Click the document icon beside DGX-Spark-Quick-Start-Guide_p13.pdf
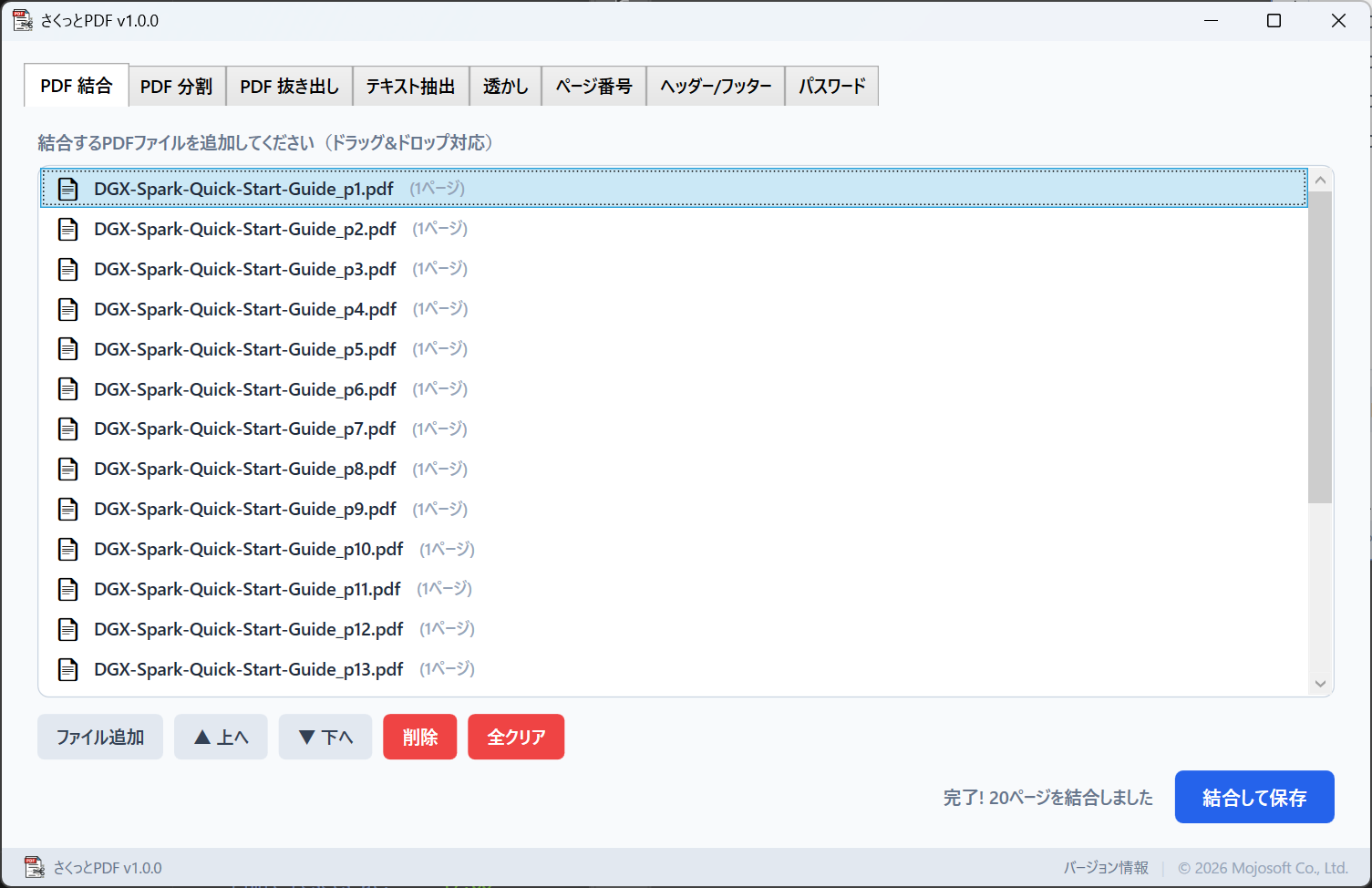This screenshot has width=1372, height=888. (68, 668)
